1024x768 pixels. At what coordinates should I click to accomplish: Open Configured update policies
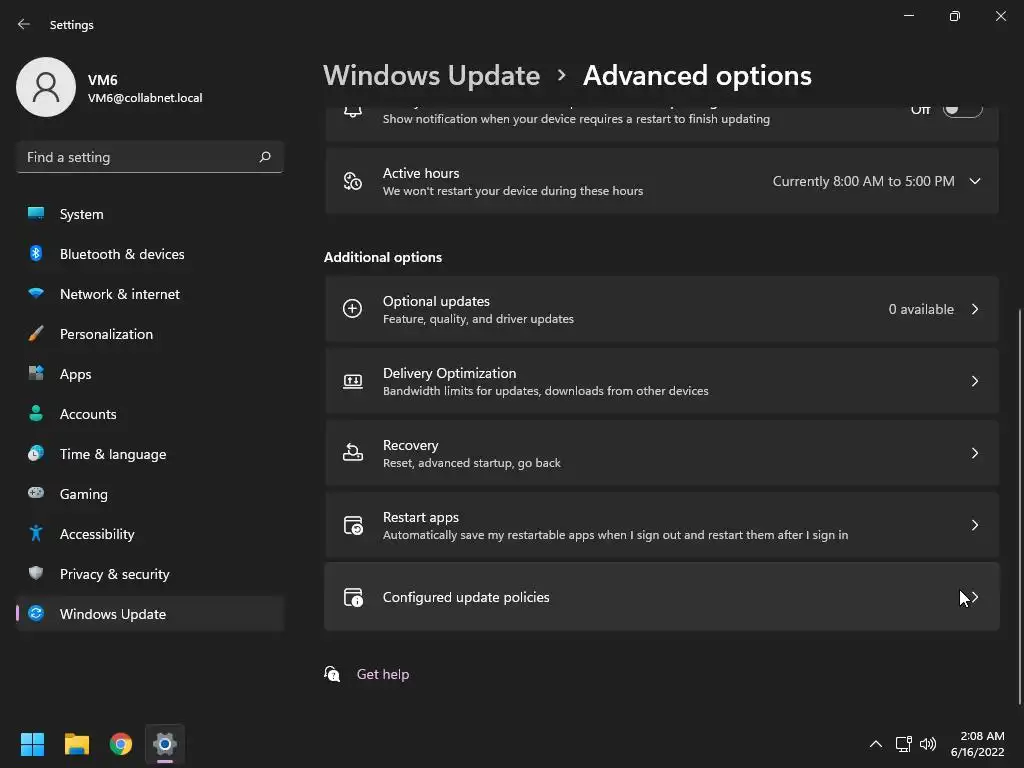click(x=661, y=597)
